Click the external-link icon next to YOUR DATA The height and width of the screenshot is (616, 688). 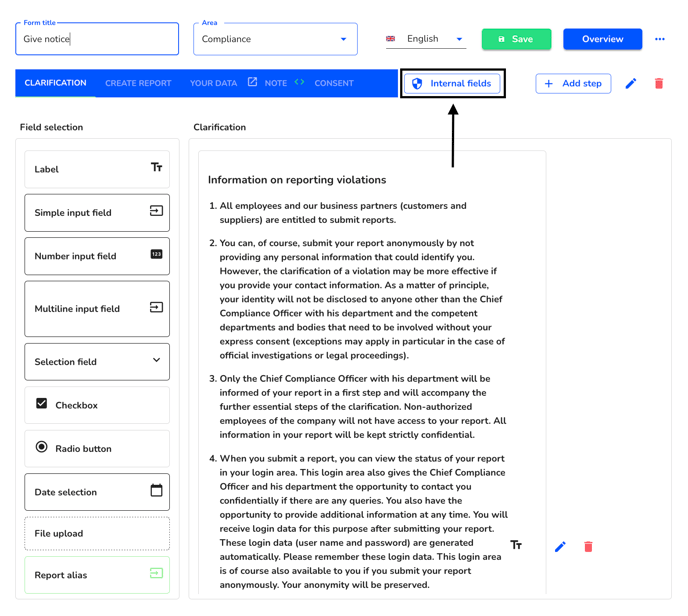(x=252, y=82)
